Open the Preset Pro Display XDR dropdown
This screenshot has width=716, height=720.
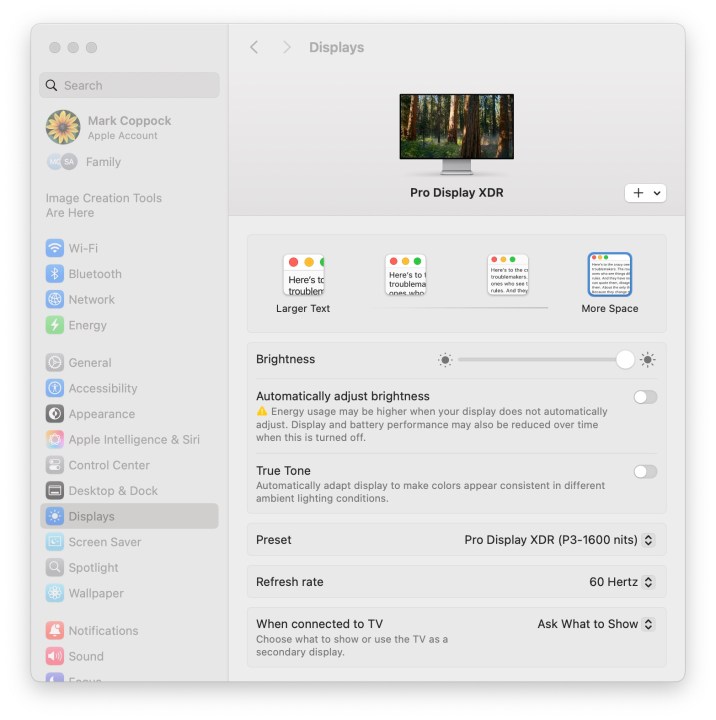click(x=559, y=540)
